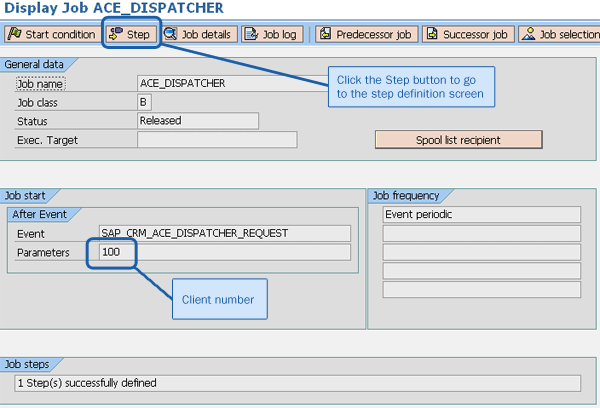Click the Parameters label

(x=43, y=253)
